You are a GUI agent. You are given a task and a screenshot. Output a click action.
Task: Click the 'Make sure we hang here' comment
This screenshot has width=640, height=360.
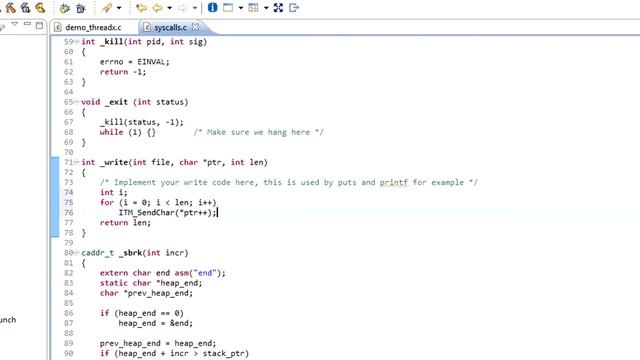pos(258,132)
